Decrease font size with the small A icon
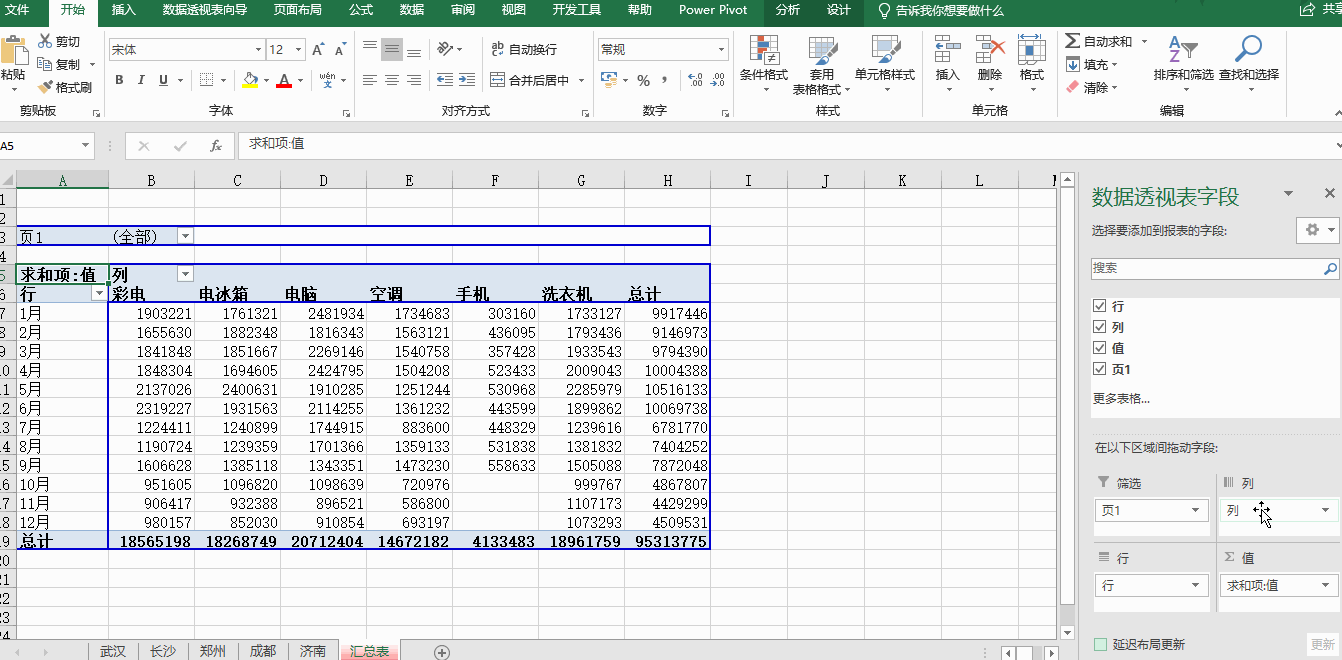This screenshot has width=1342, height=660. (342, 49)
